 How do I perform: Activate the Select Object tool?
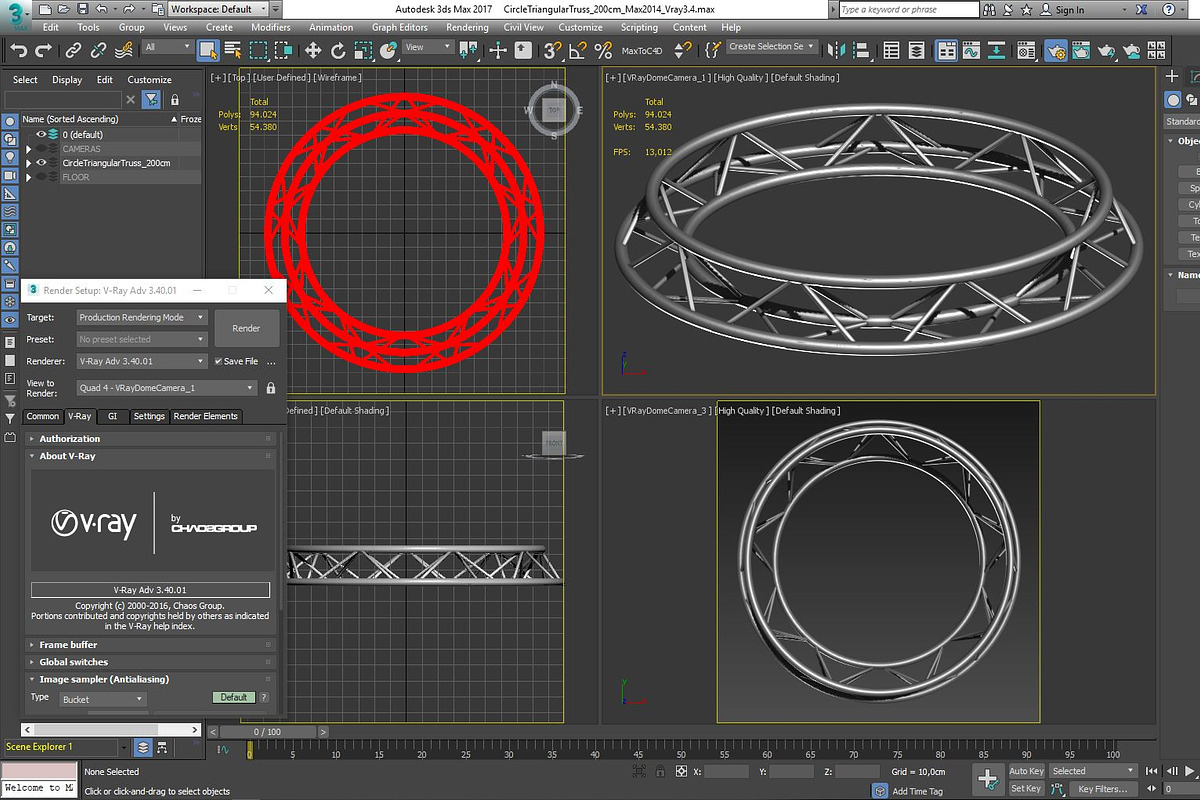[208, 50]
